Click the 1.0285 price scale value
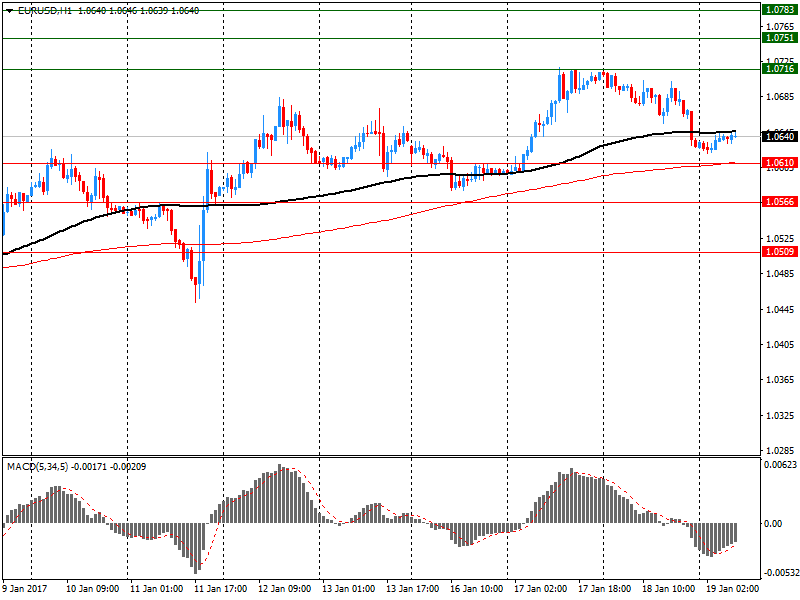This screenshot has height=600, width=800. click(780, 451)
